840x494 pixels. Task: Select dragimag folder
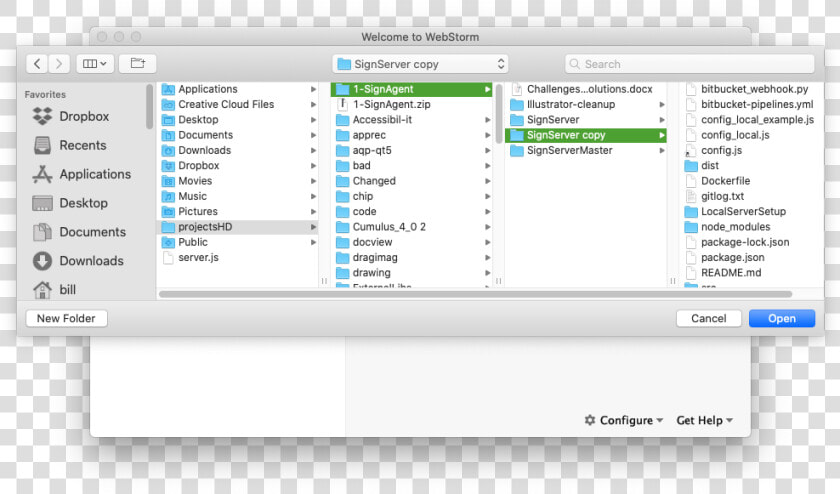(411, 258)
